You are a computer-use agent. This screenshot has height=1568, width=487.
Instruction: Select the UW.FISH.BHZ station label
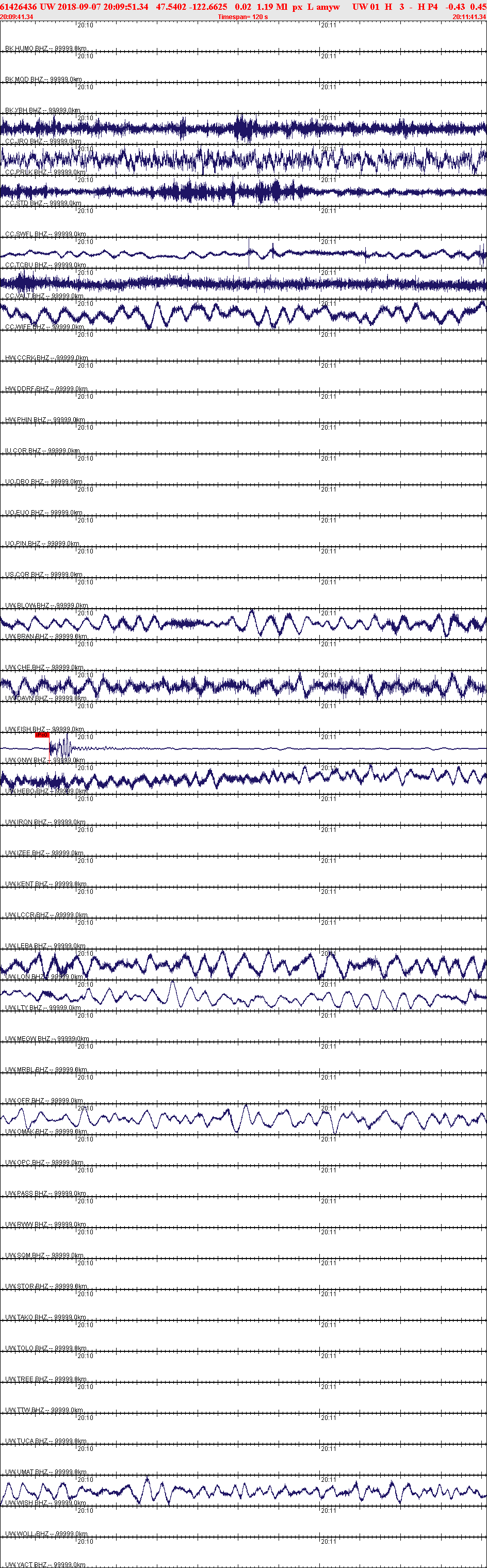tap(44, 729)
